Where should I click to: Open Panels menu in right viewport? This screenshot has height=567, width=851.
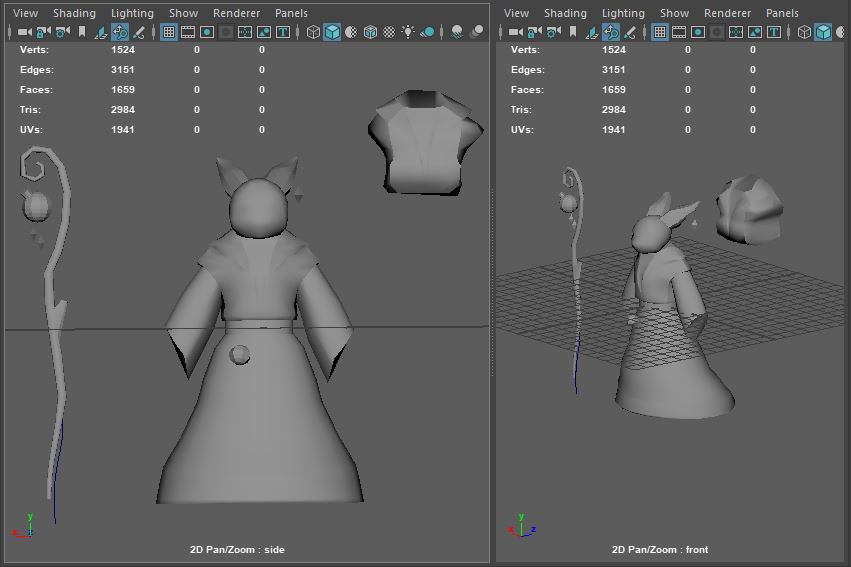pyautogui.click(x=782, y=13)
